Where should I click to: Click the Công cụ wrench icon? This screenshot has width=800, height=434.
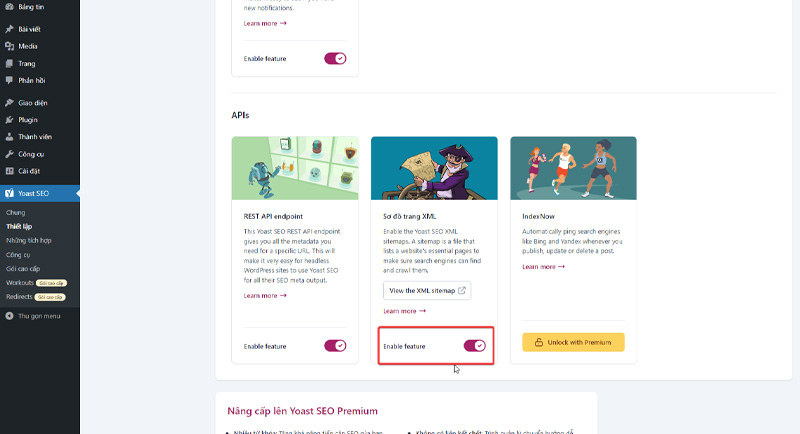pos(9,154)
